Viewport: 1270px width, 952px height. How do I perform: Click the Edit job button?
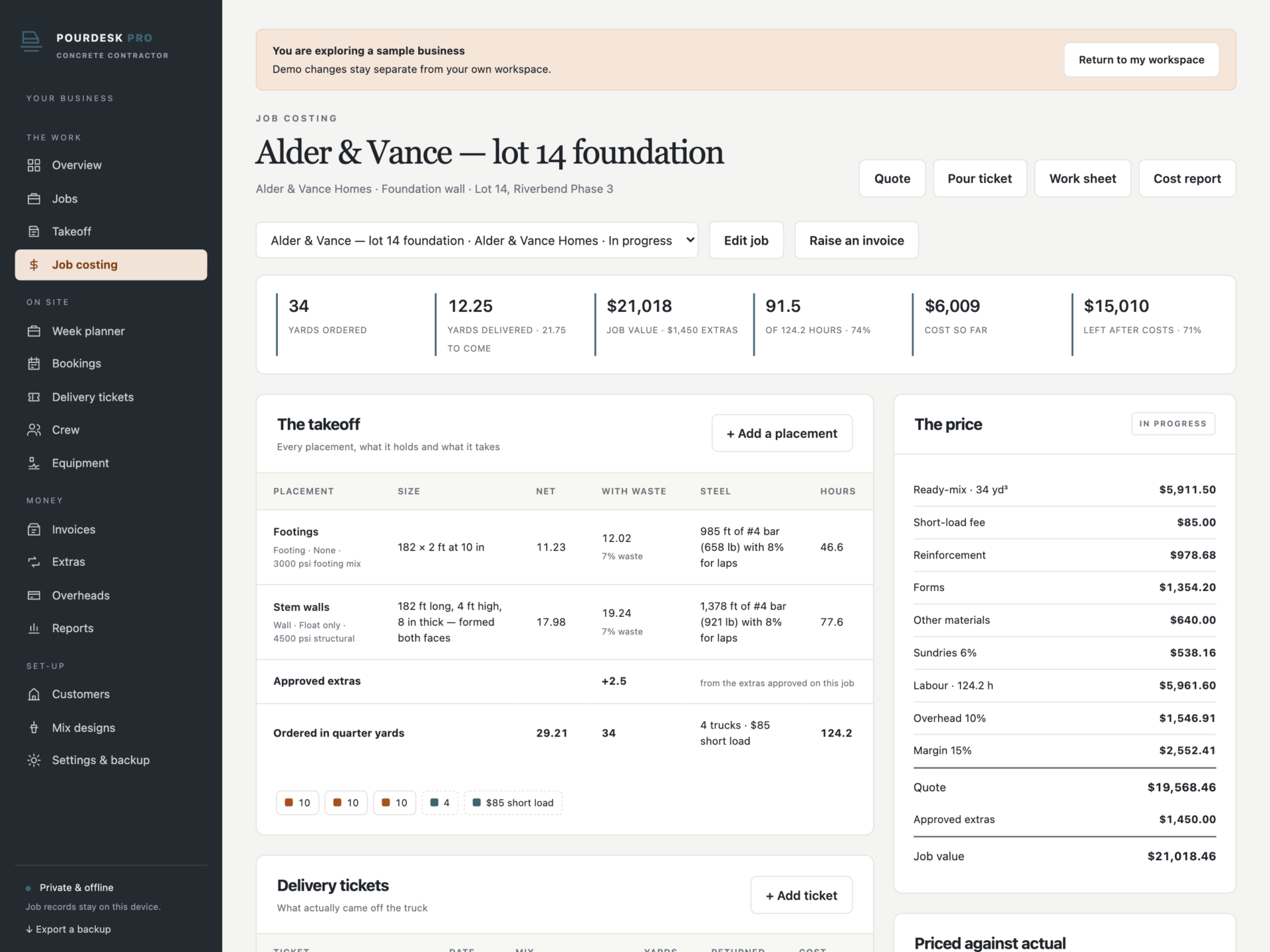(x=746, y=241)
